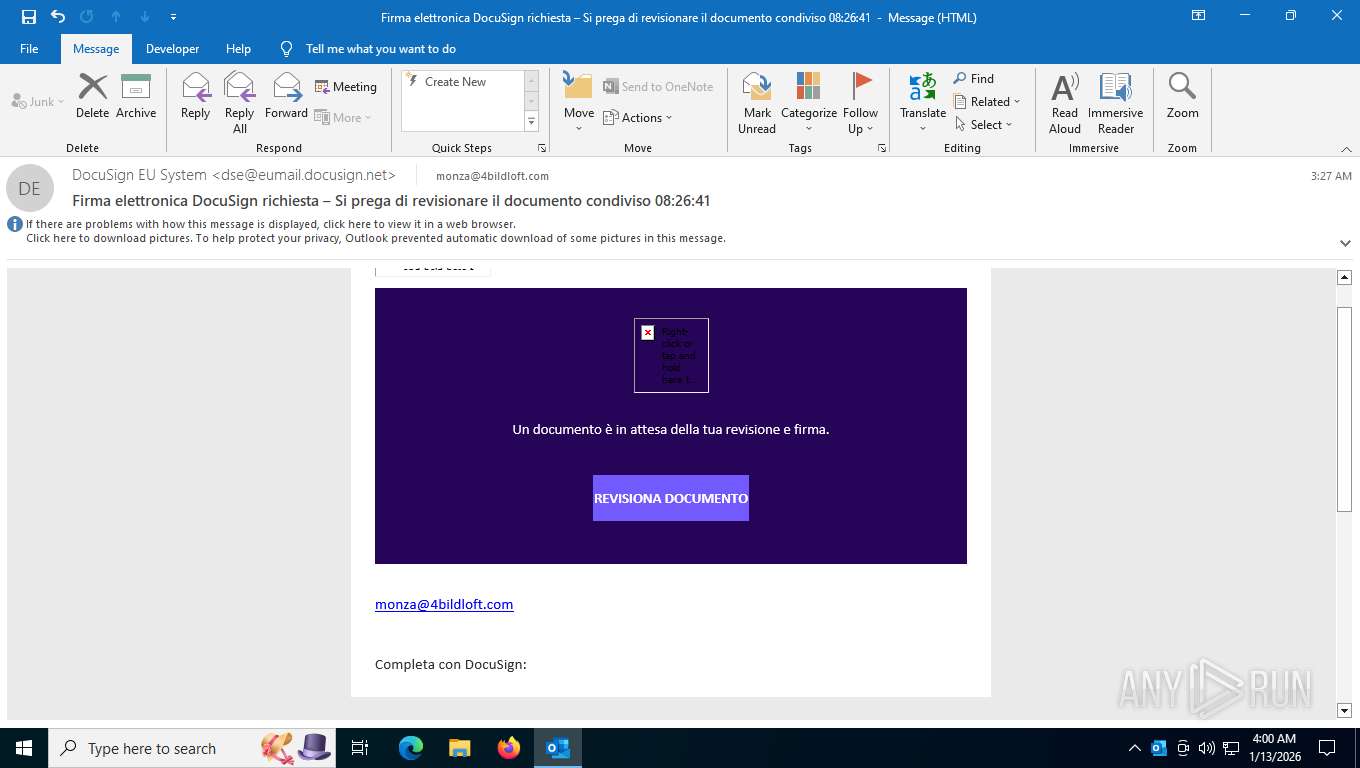
Task: Switch to the Message tab
Action: (96, 48)
